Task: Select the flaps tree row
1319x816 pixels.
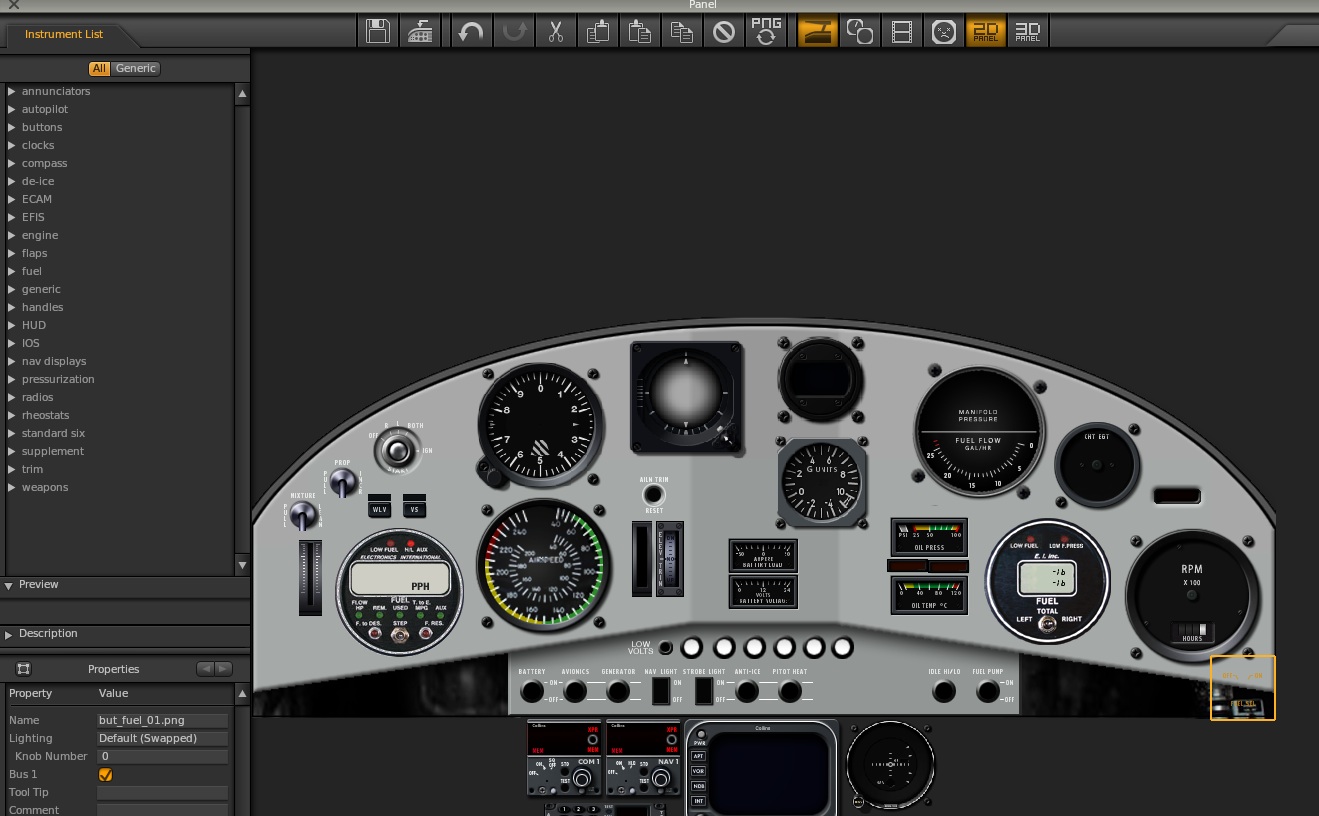Action: click(118, 253)
